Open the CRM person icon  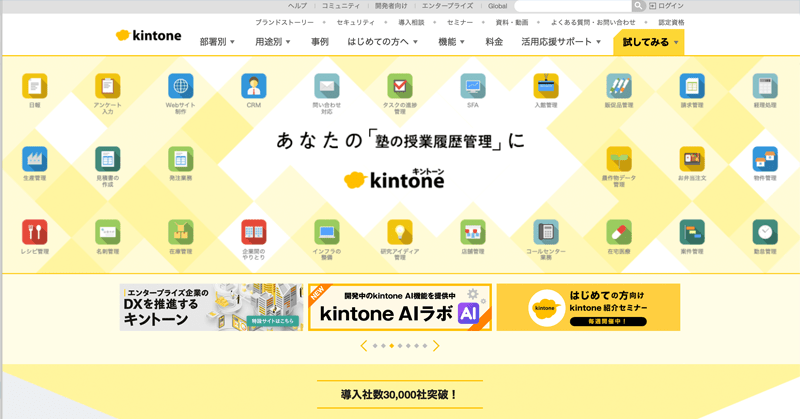[254, 86]
